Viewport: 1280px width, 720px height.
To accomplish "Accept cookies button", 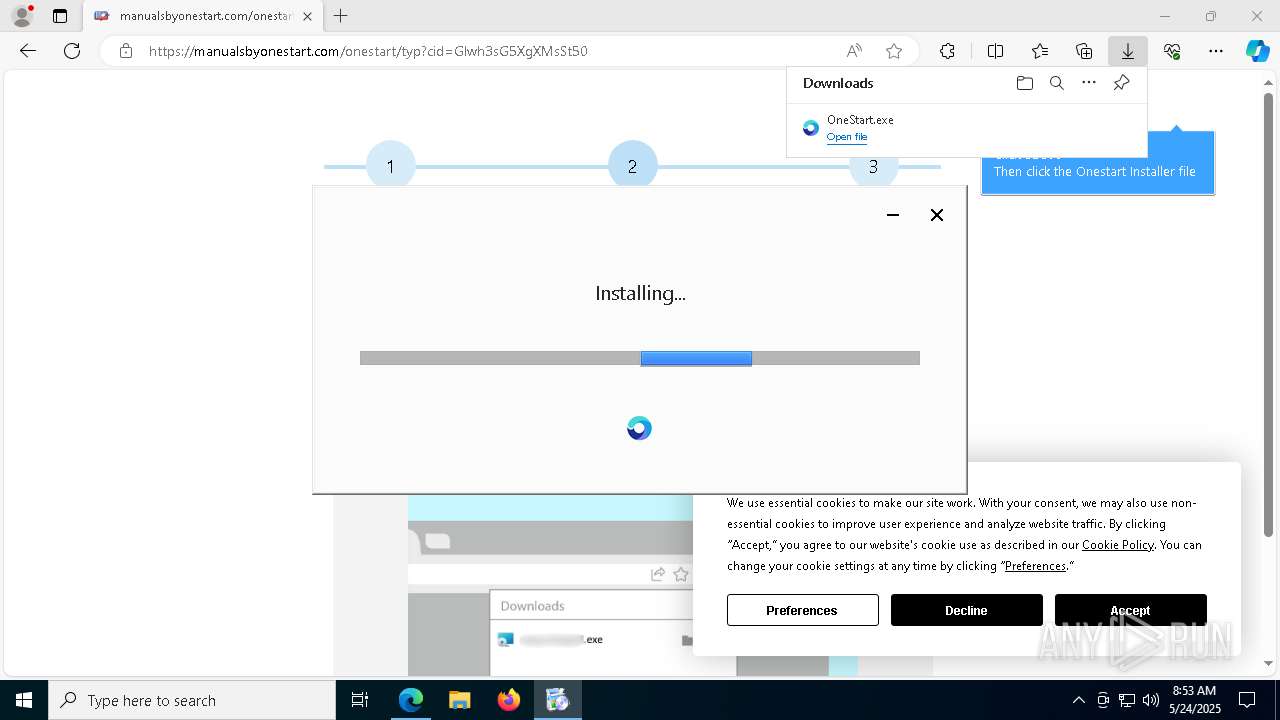I will [x=1130, y=610].
